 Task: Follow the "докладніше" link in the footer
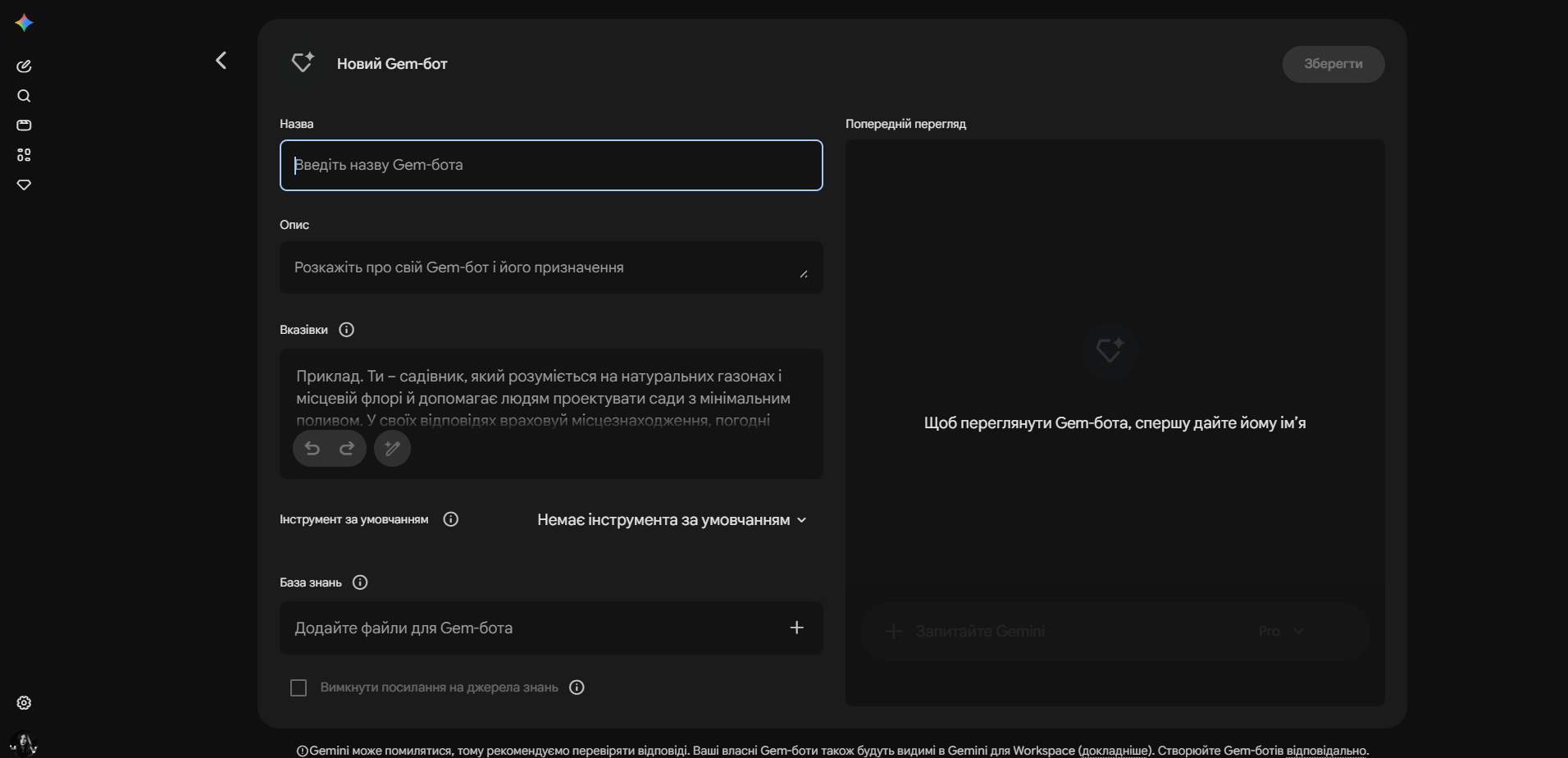(x=1115, y=751)
